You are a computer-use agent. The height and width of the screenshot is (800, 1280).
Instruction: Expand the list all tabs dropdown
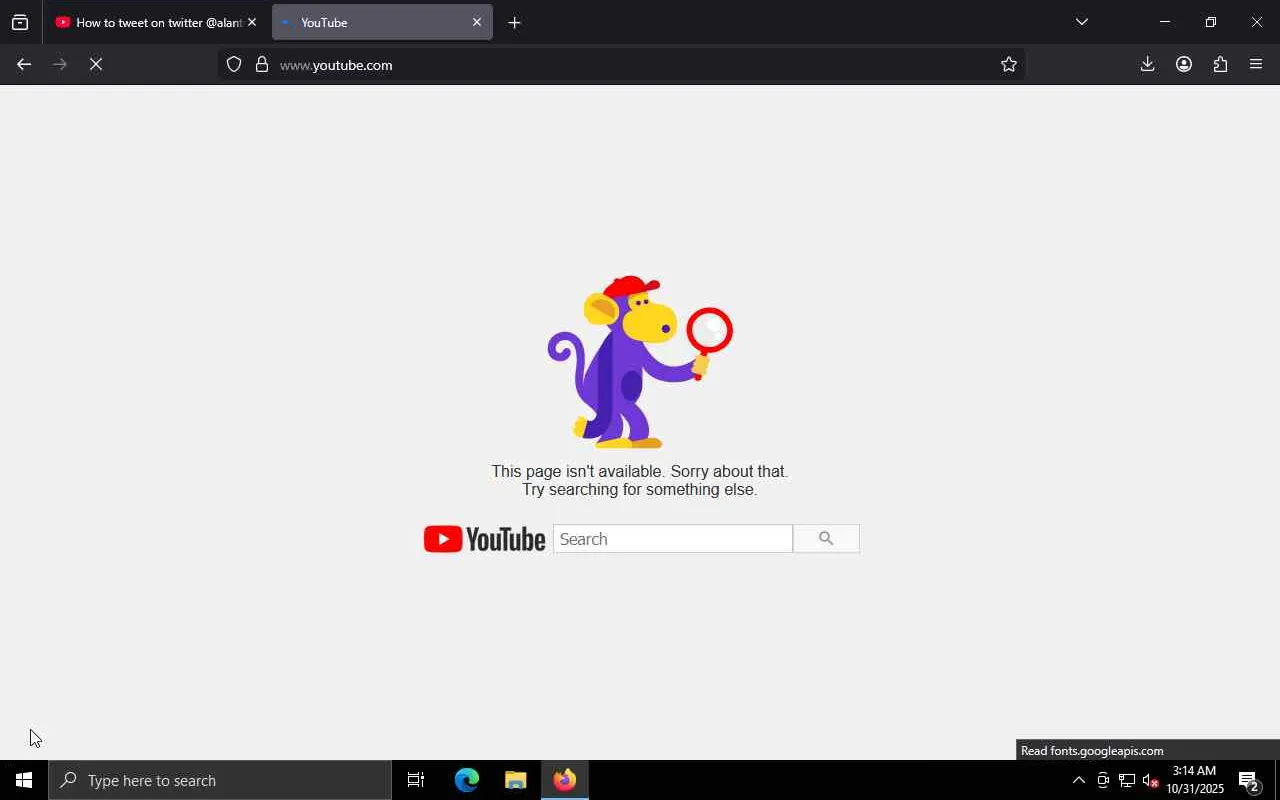pos(1082,22)
